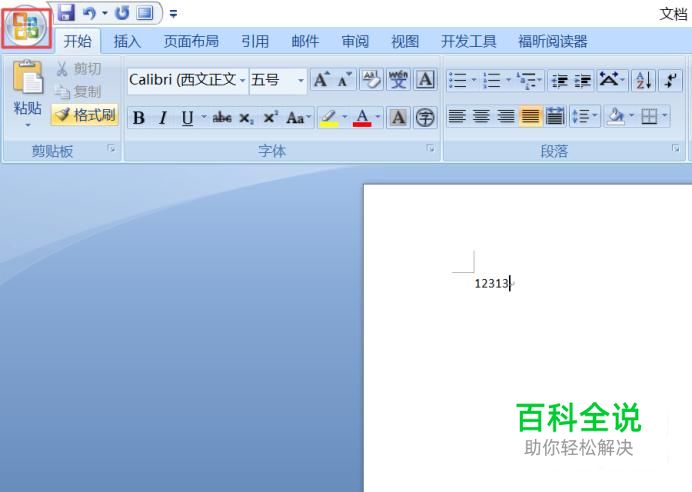Open the Change Case Aa menu
The width and height of the screenshot is (692, 492).
click(x=298, y=118)
